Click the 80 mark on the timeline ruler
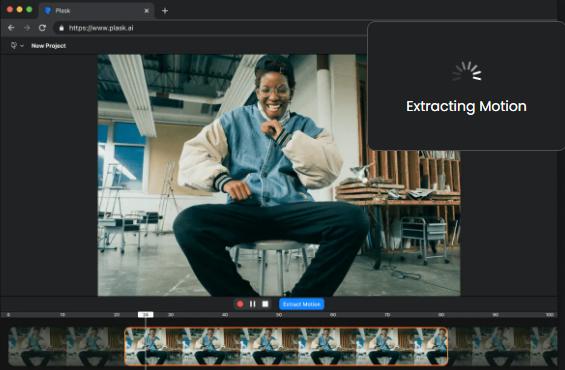Viewport: 565px width, 370px height. point(441,315)
